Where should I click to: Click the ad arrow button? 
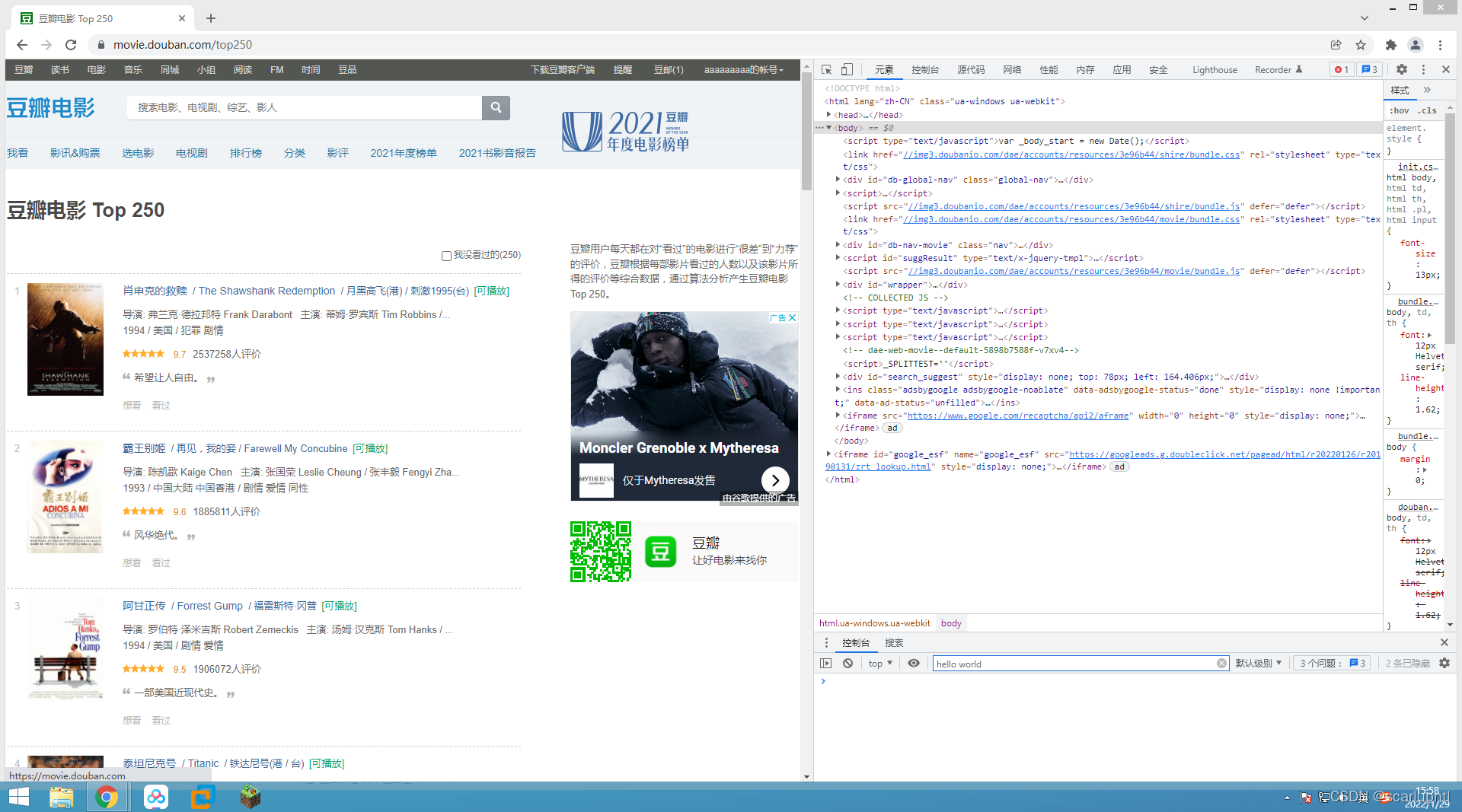775,480
